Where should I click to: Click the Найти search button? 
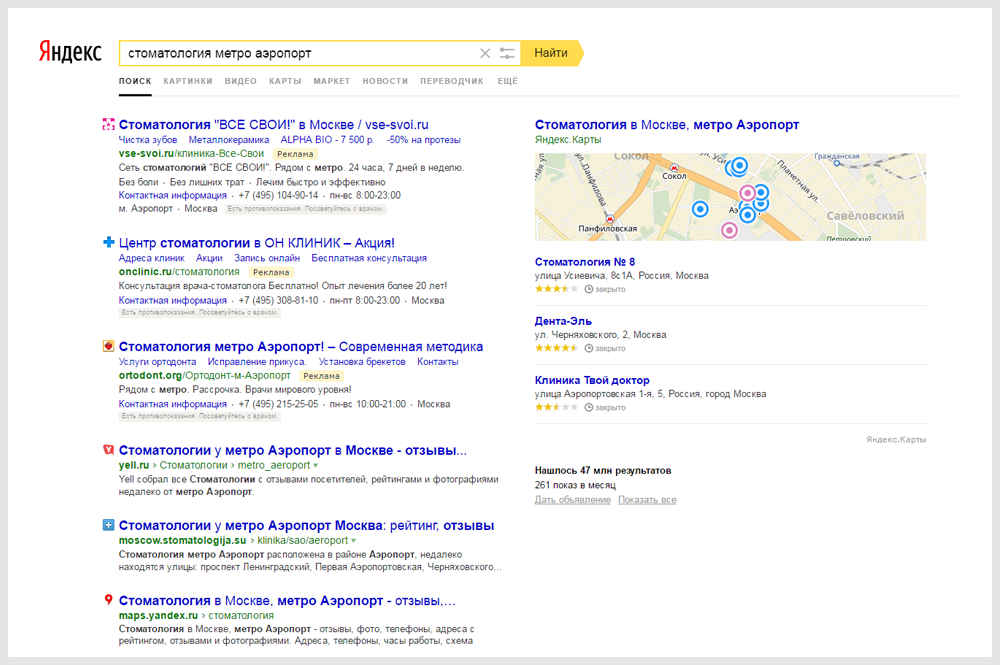551,53
